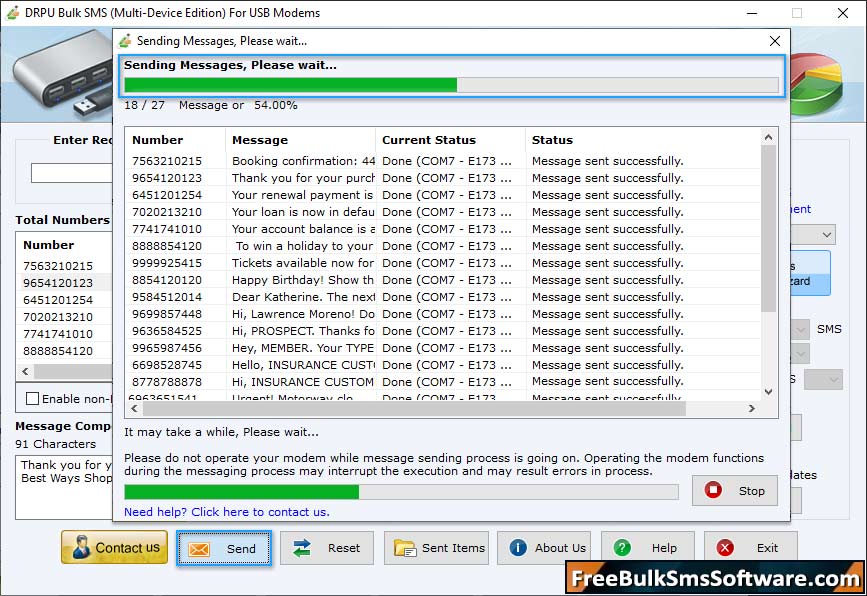Screen dimensions: 867x596
Task: Close the Sending Messages dialog
Action: 775,41
